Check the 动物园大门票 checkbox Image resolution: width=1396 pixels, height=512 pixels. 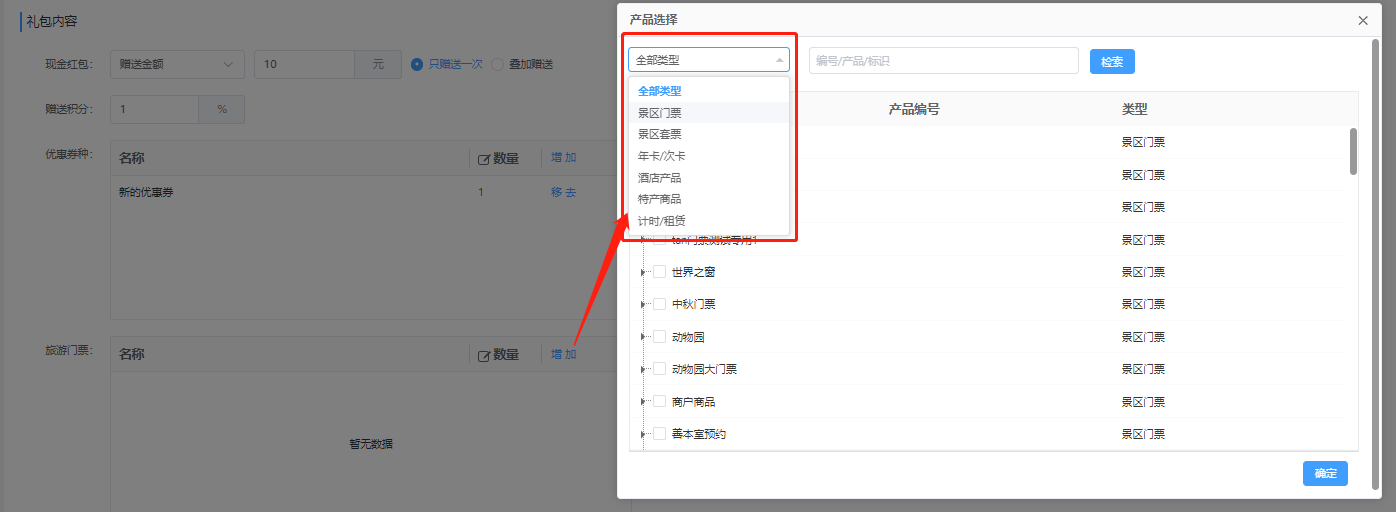[659, 369]
